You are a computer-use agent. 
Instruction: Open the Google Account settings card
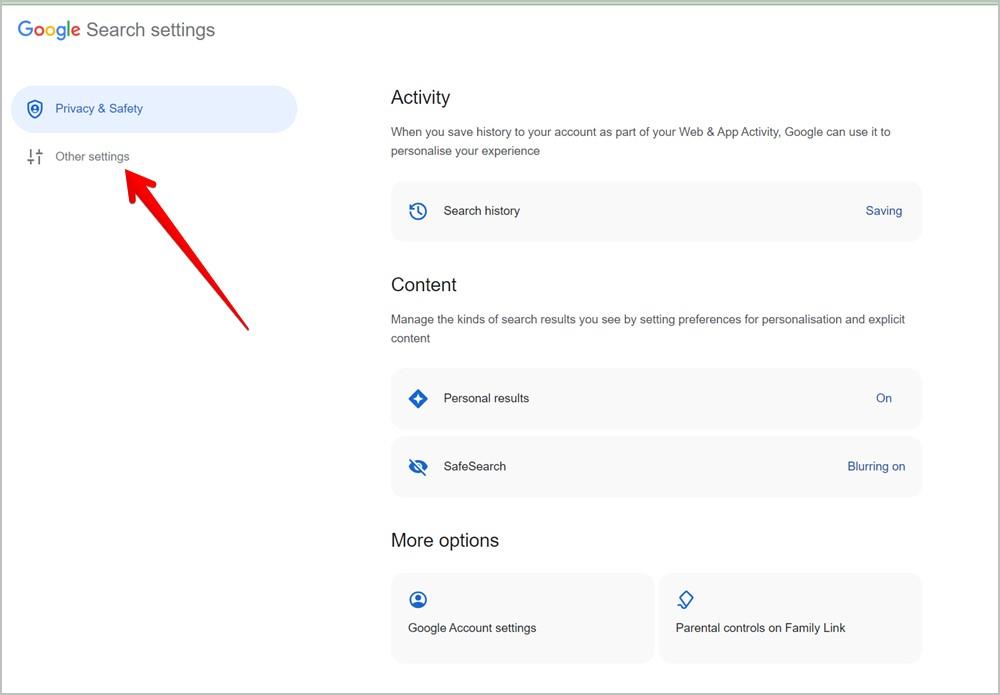click(522, 618)
